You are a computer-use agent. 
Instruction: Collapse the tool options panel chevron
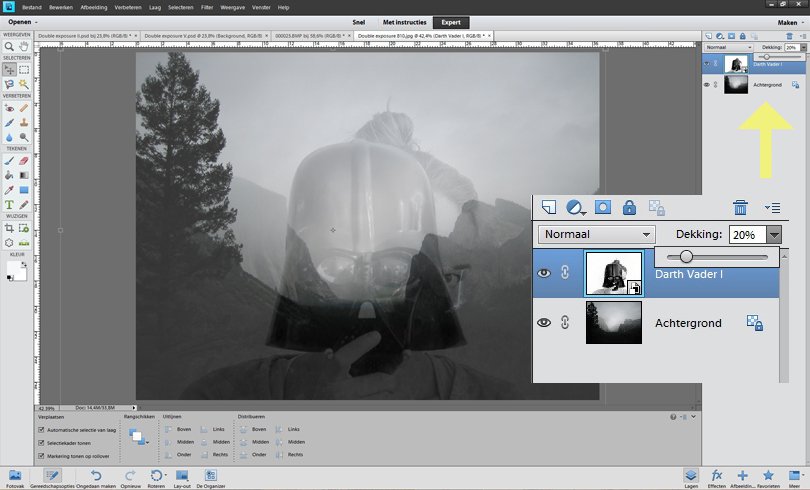pos(694,417)
